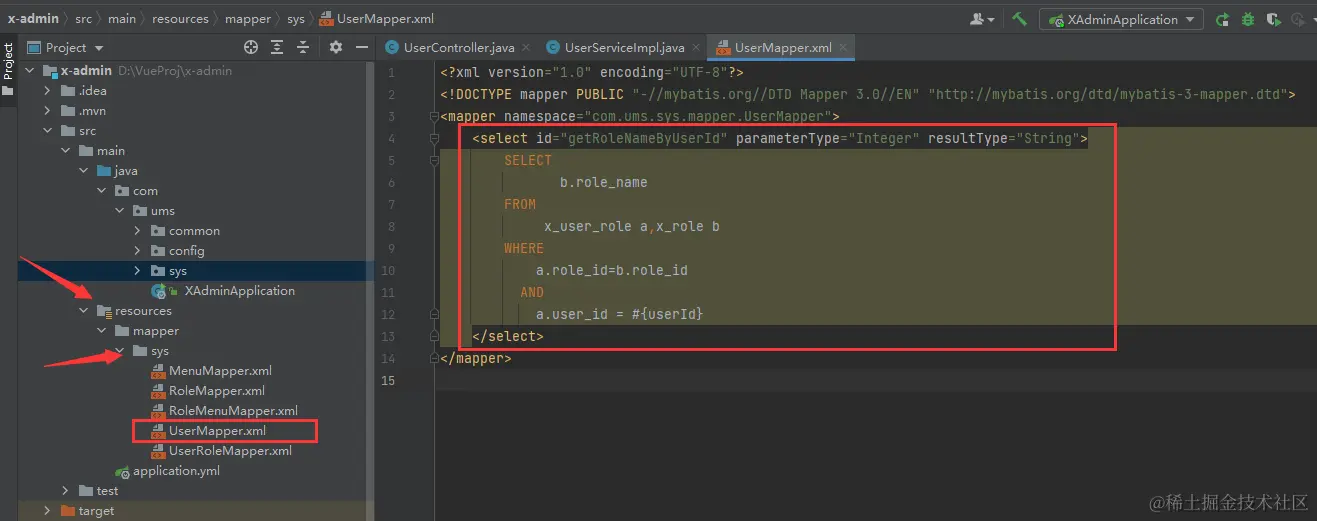Expand the target folder
Viewport: 1317px width, 521px height.
click(47, 511)
